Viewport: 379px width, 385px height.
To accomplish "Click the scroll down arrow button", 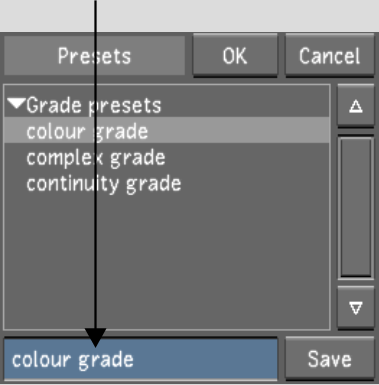I will [356, 307].
